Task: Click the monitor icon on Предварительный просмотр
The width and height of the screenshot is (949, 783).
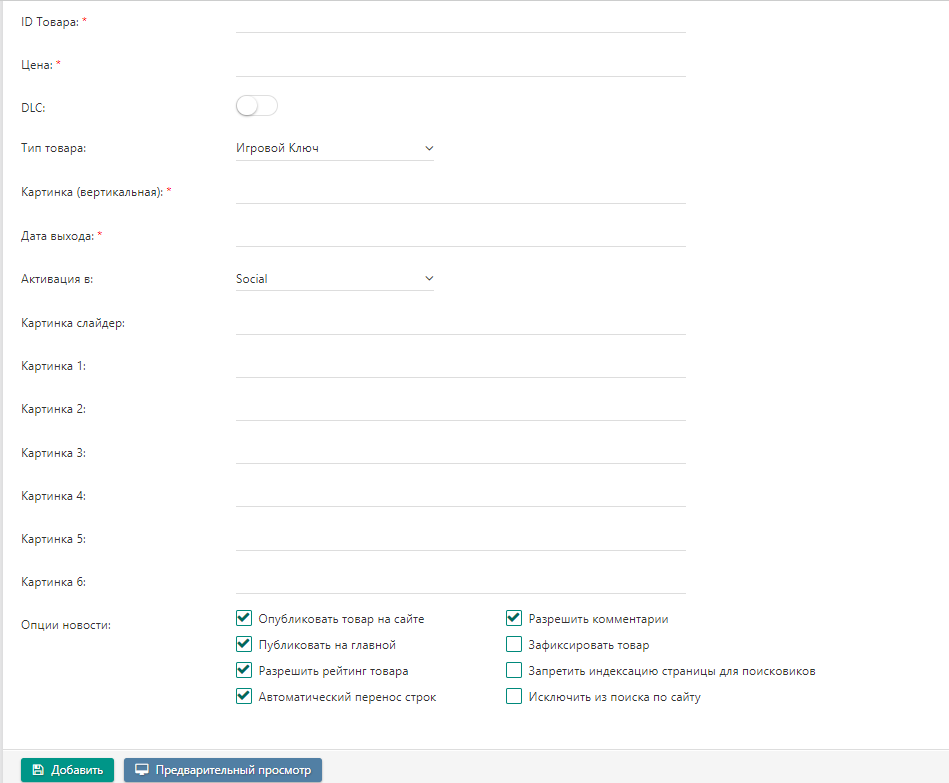Action: (x=142, y=770)
